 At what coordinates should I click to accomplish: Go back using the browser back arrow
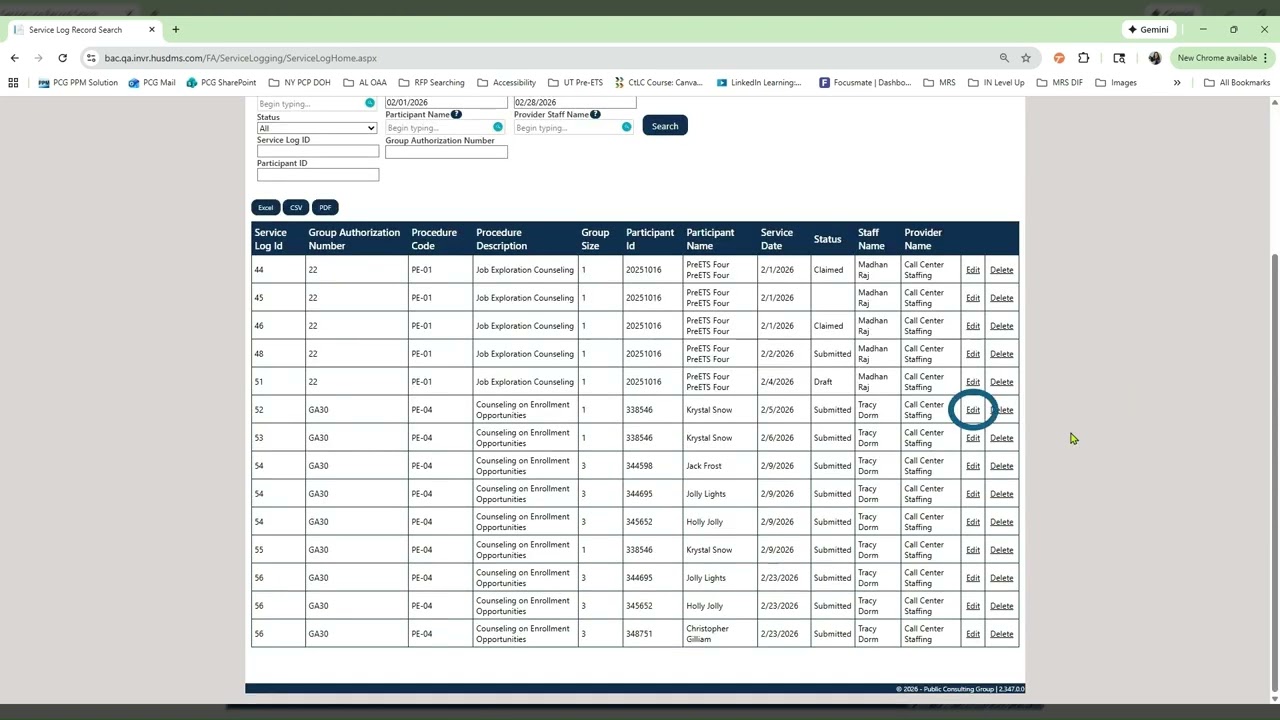15,58
